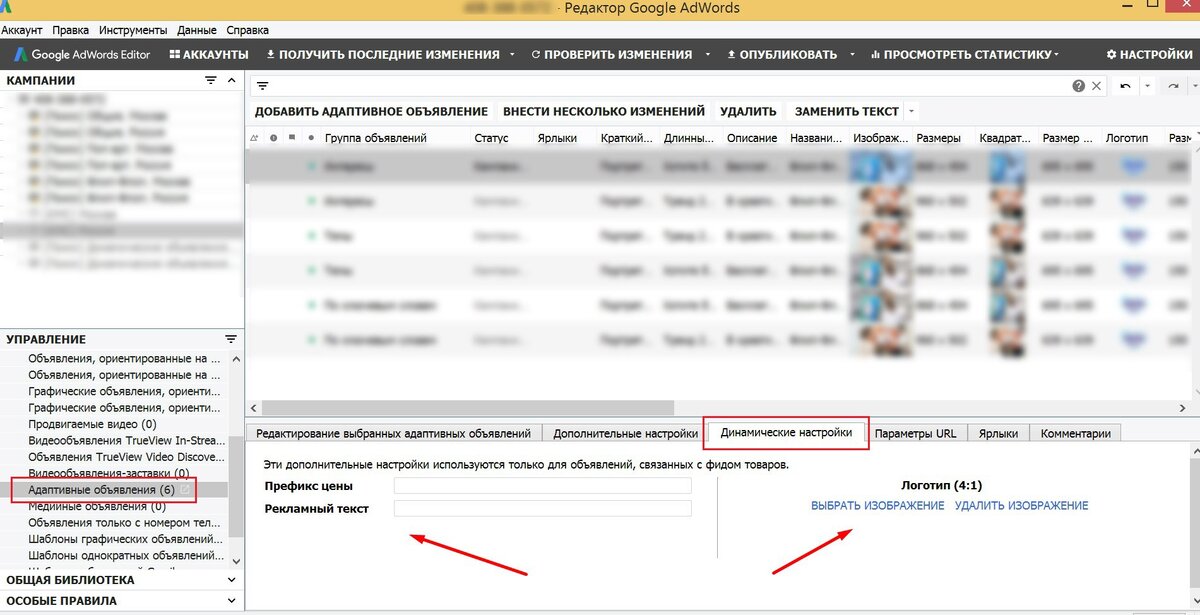The image size is (1200, 615).
Task: Open Настройки with the gear icon
Action: 1149,54
